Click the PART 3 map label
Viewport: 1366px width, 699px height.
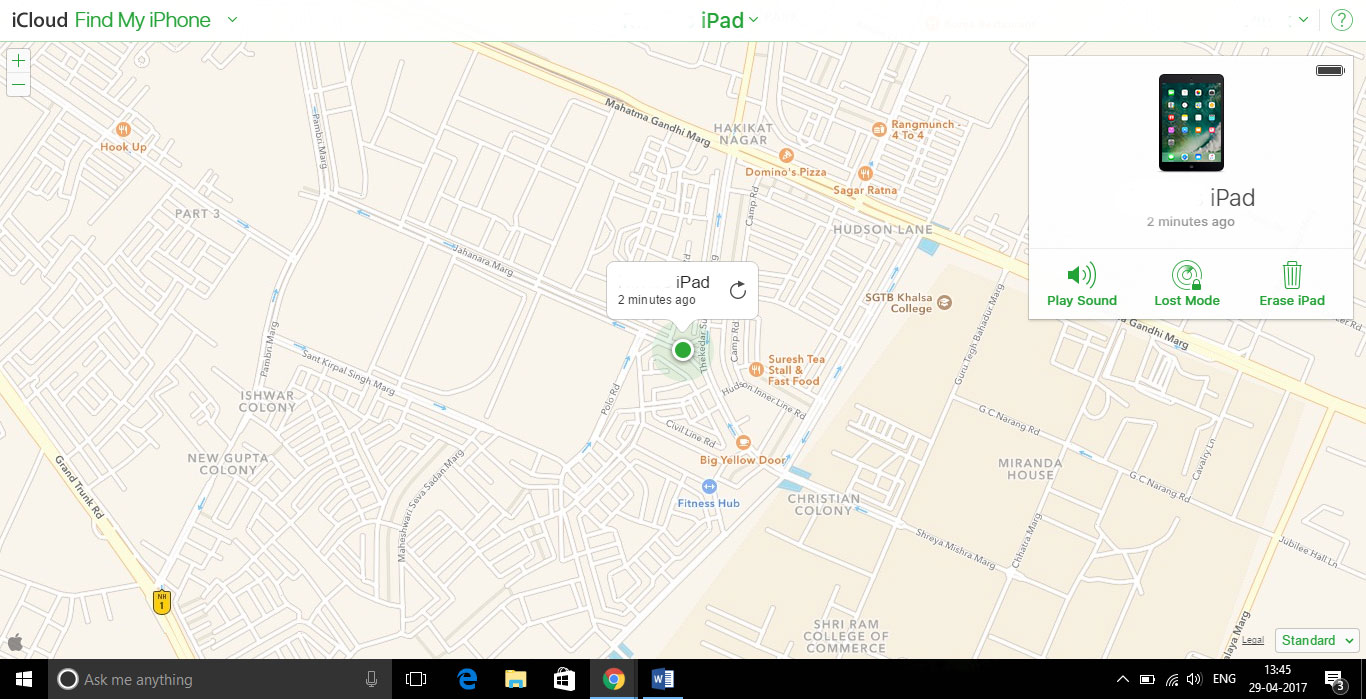tap(197, 214)
